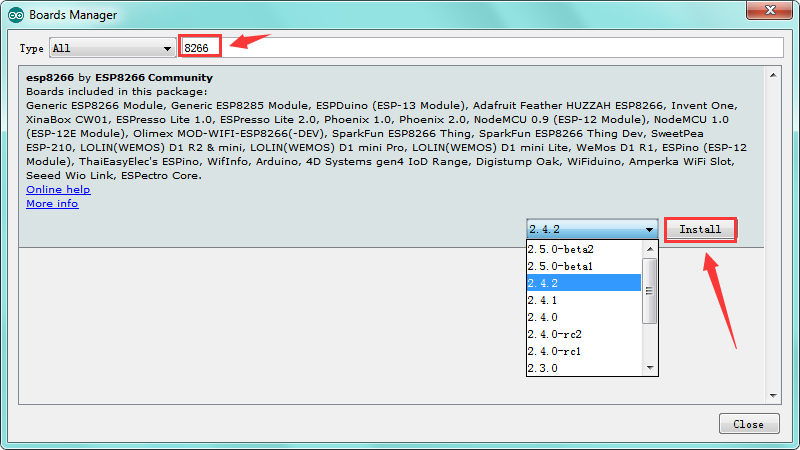The image size is (800, 450).
Task: Select version 2.4.0 from the list
Action: click(x=584, y=317)
